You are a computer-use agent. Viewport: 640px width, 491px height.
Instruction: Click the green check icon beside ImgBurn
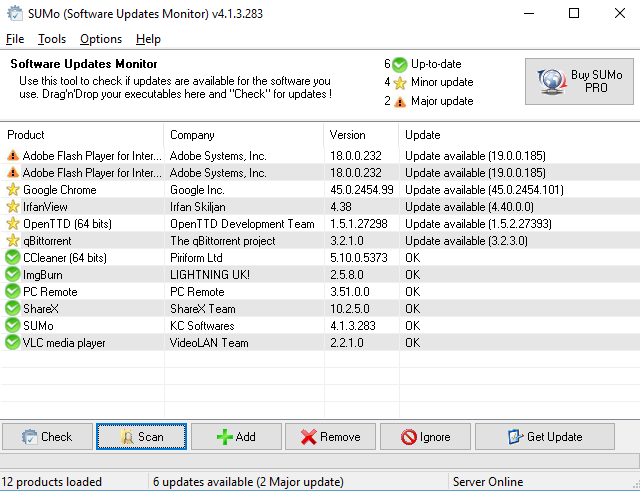point(13,274)
